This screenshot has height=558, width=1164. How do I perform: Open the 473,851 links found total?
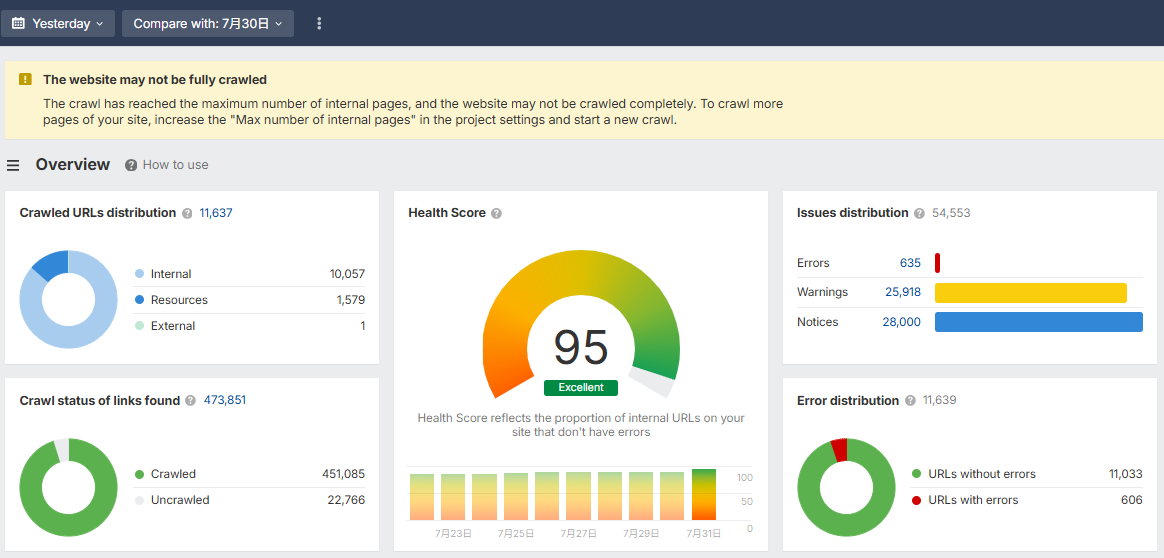(x=225, y=400)
